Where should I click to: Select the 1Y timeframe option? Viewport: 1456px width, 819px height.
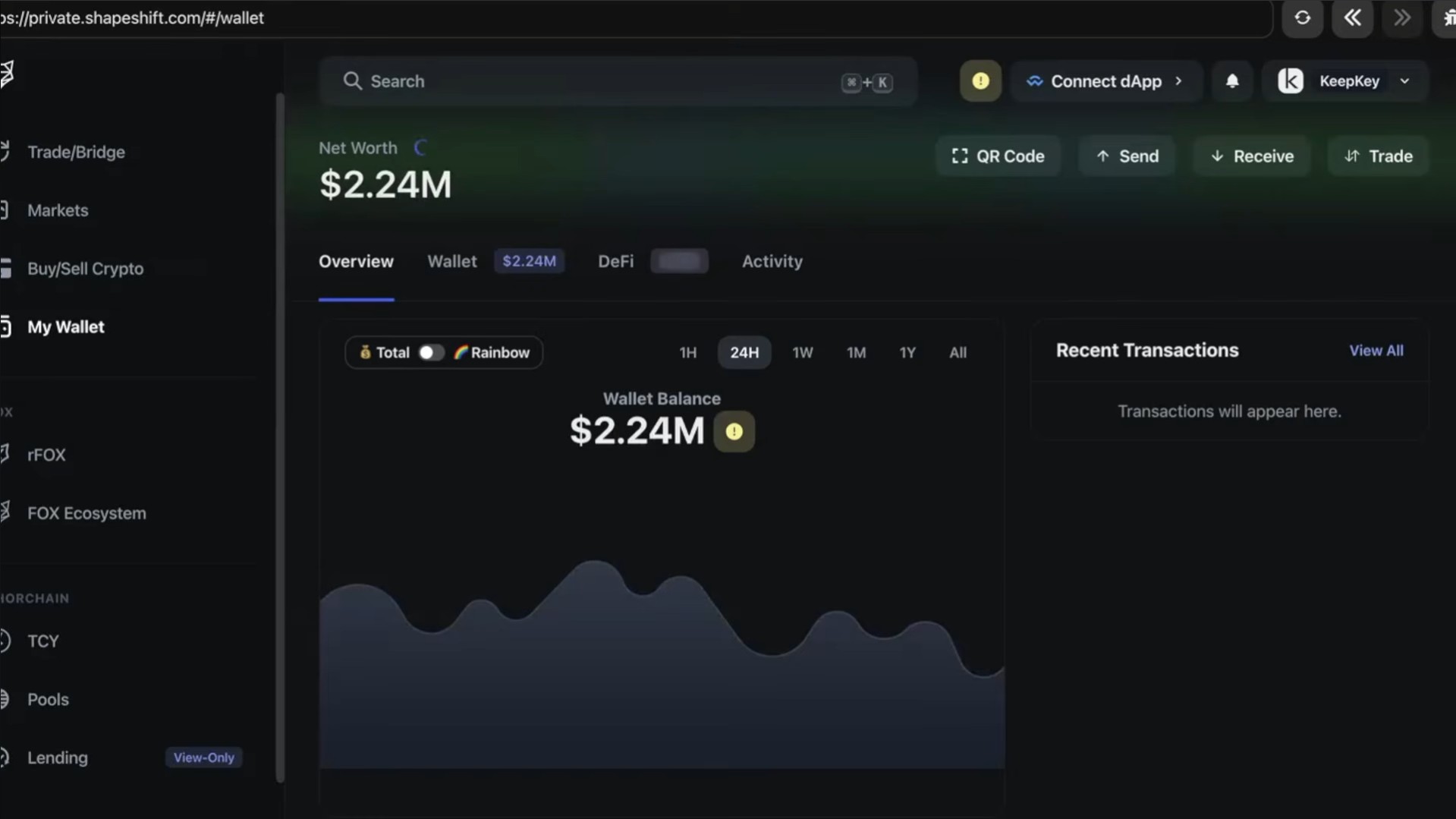point(907,353)
